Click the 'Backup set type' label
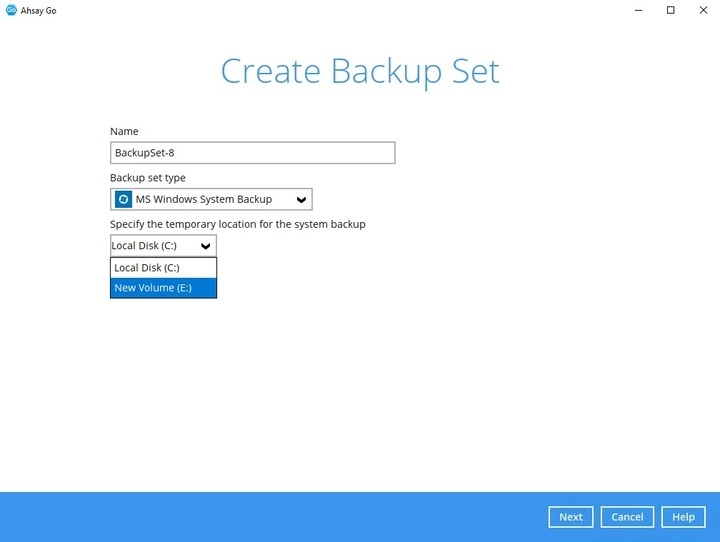The height and width of the screenshot is (542, 720). click(148, 178)
